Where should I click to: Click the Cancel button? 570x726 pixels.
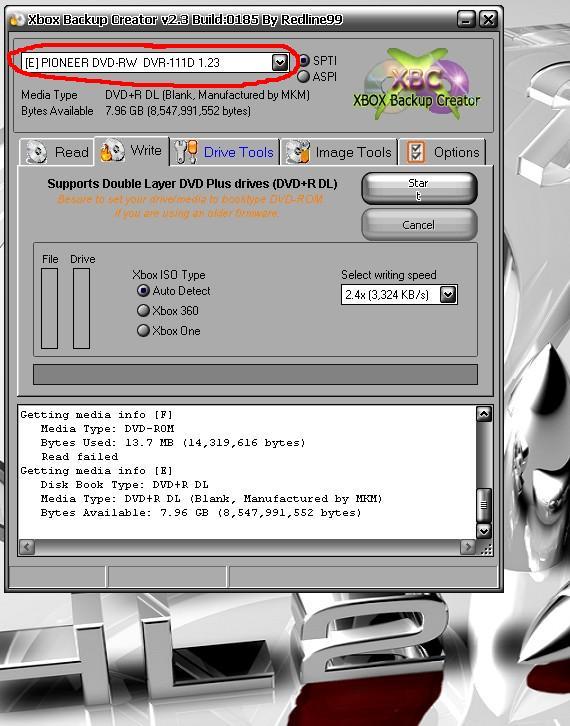[419, 225]
